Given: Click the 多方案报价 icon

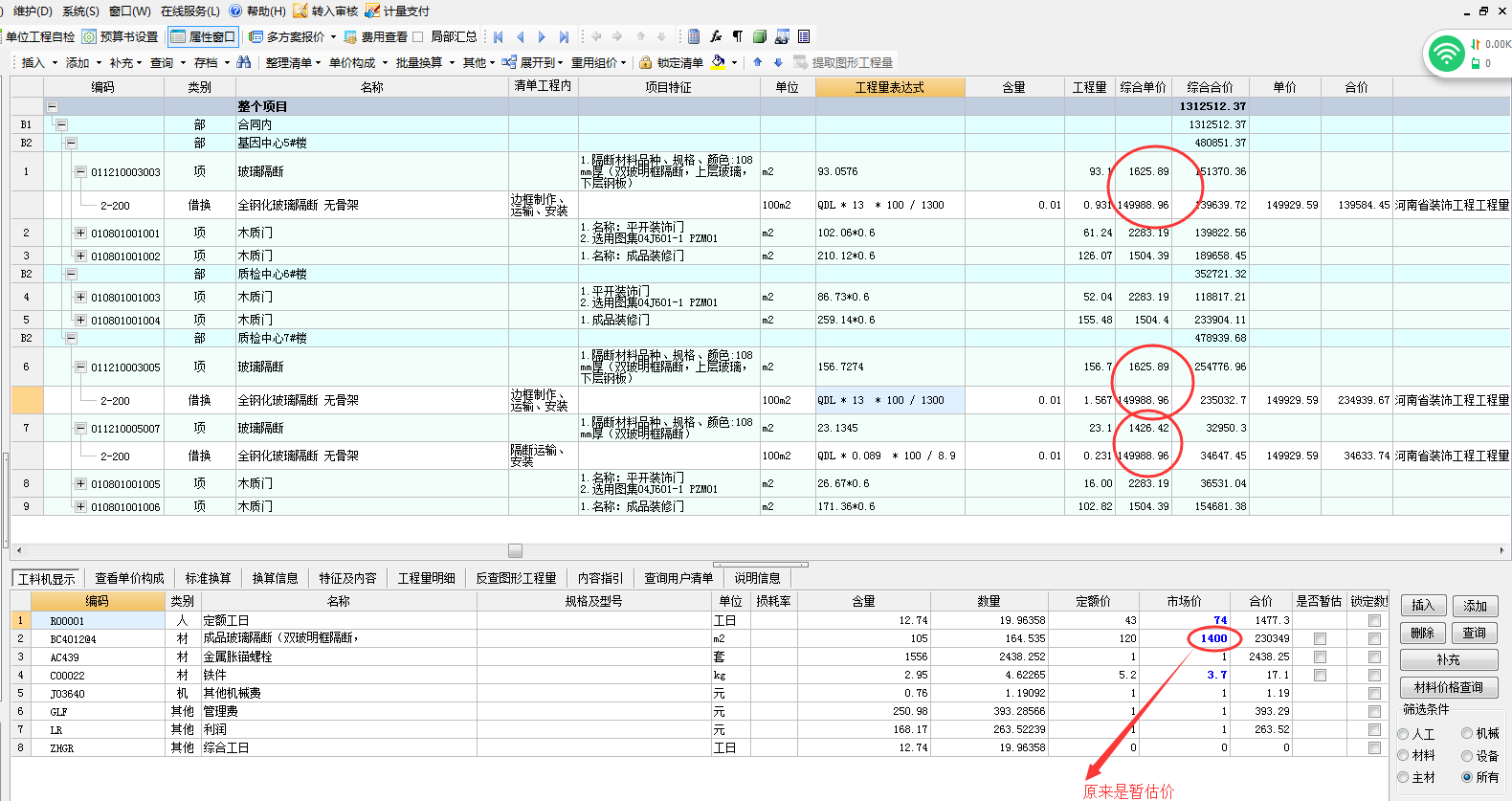Looking at the screenshot, I should coord(256,36).
